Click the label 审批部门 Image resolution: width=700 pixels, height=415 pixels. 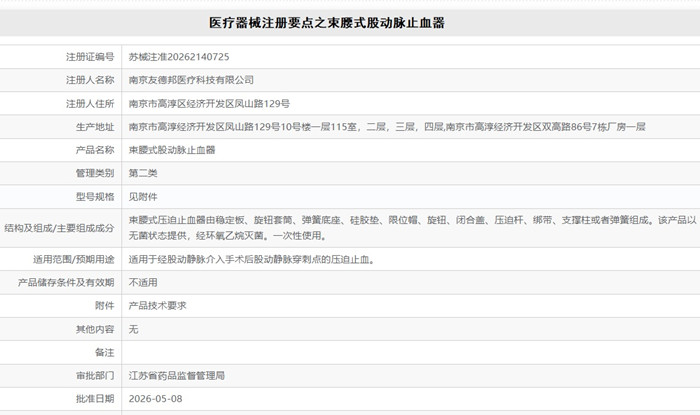click(95, 376)
